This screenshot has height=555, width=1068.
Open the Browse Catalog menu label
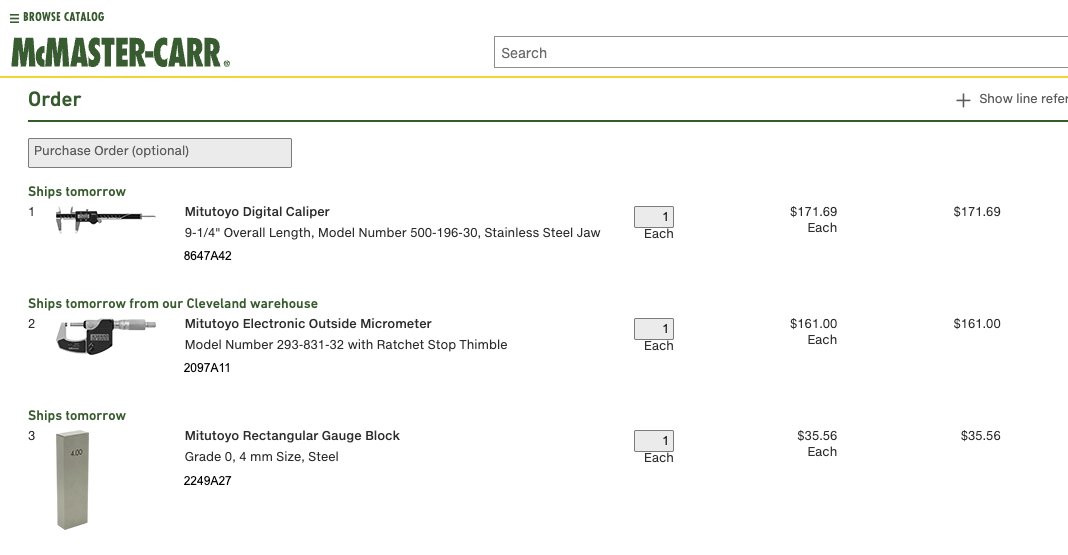63,16
